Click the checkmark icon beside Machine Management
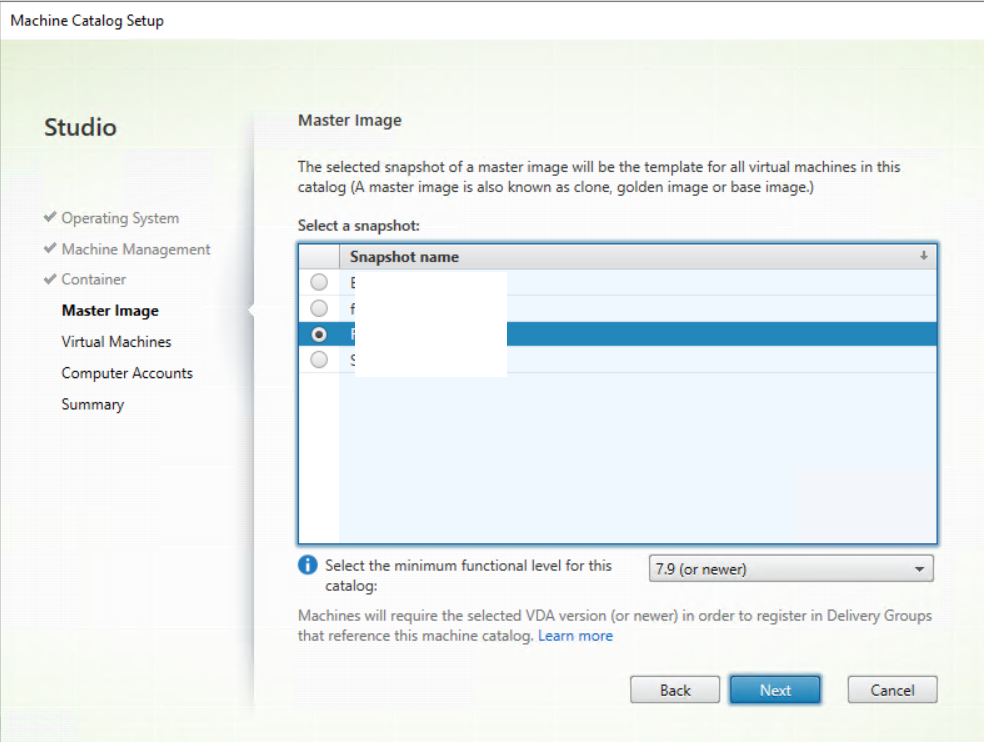This screenshot has height=742, width=984. [50, 249]
